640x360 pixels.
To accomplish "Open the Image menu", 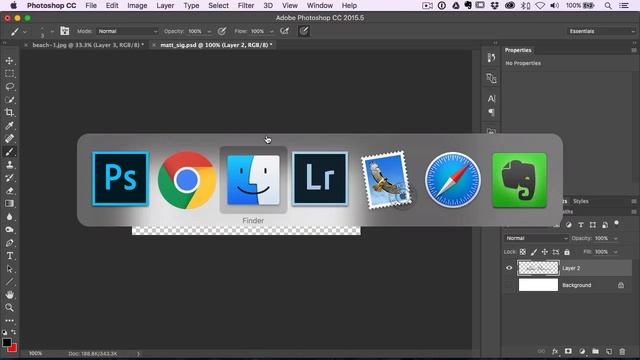I will click(137, 6).
